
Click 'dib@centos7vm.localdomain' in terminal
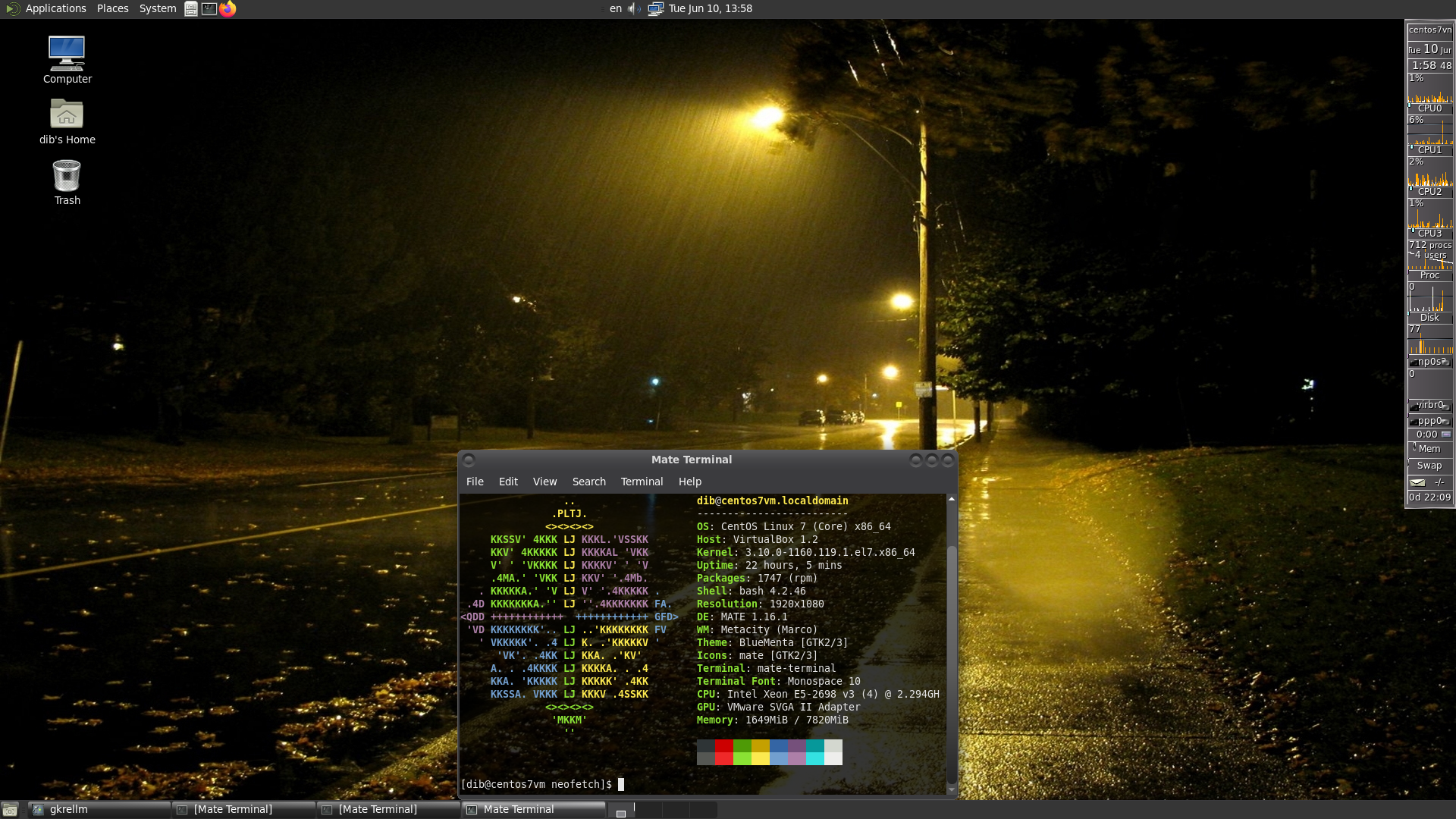[x=772, y=501]
